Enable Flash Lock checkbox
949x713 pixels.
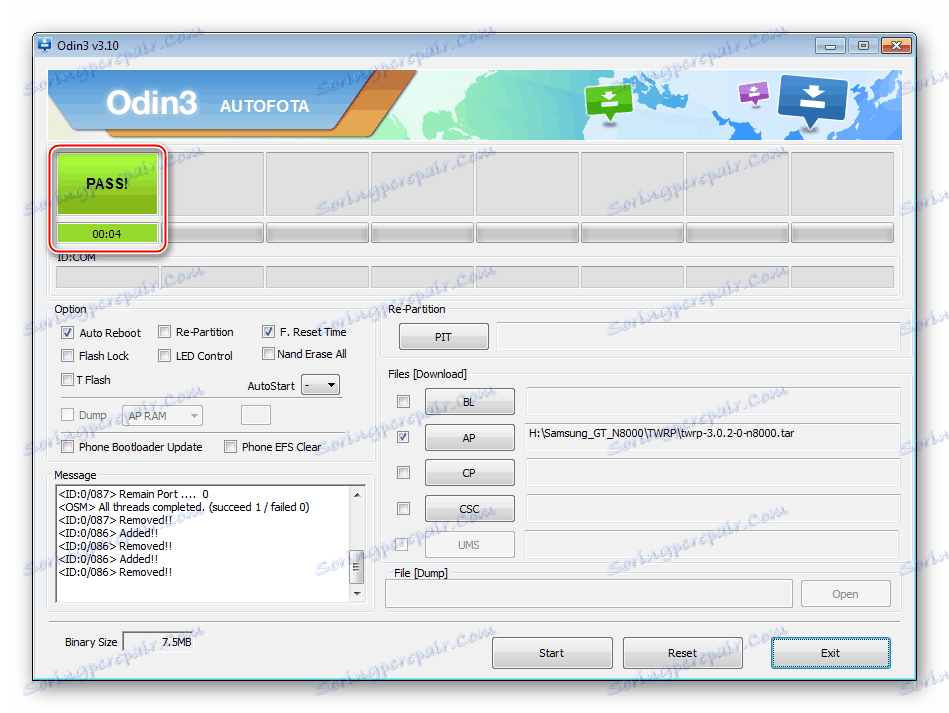tap(68, 356)
